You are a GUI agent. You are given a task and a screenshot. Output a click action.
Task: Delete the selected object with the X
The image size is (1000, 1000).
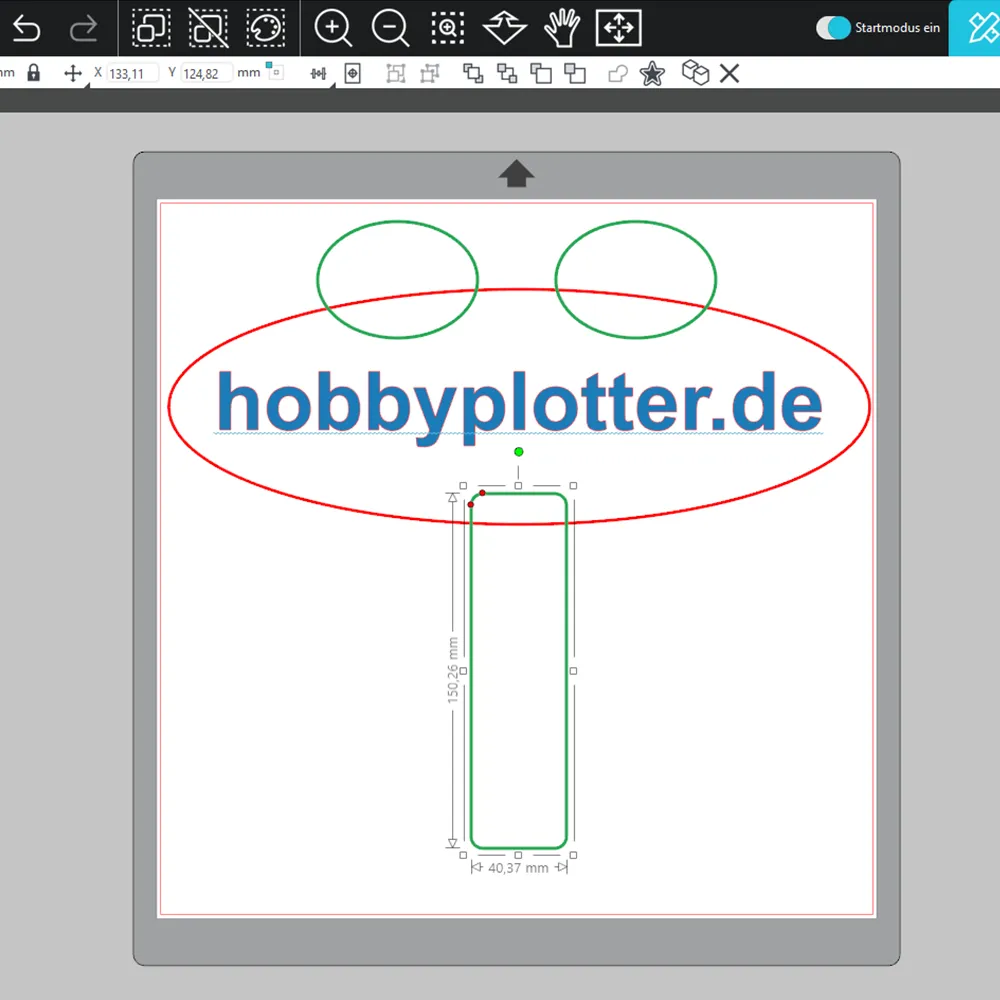730,73
